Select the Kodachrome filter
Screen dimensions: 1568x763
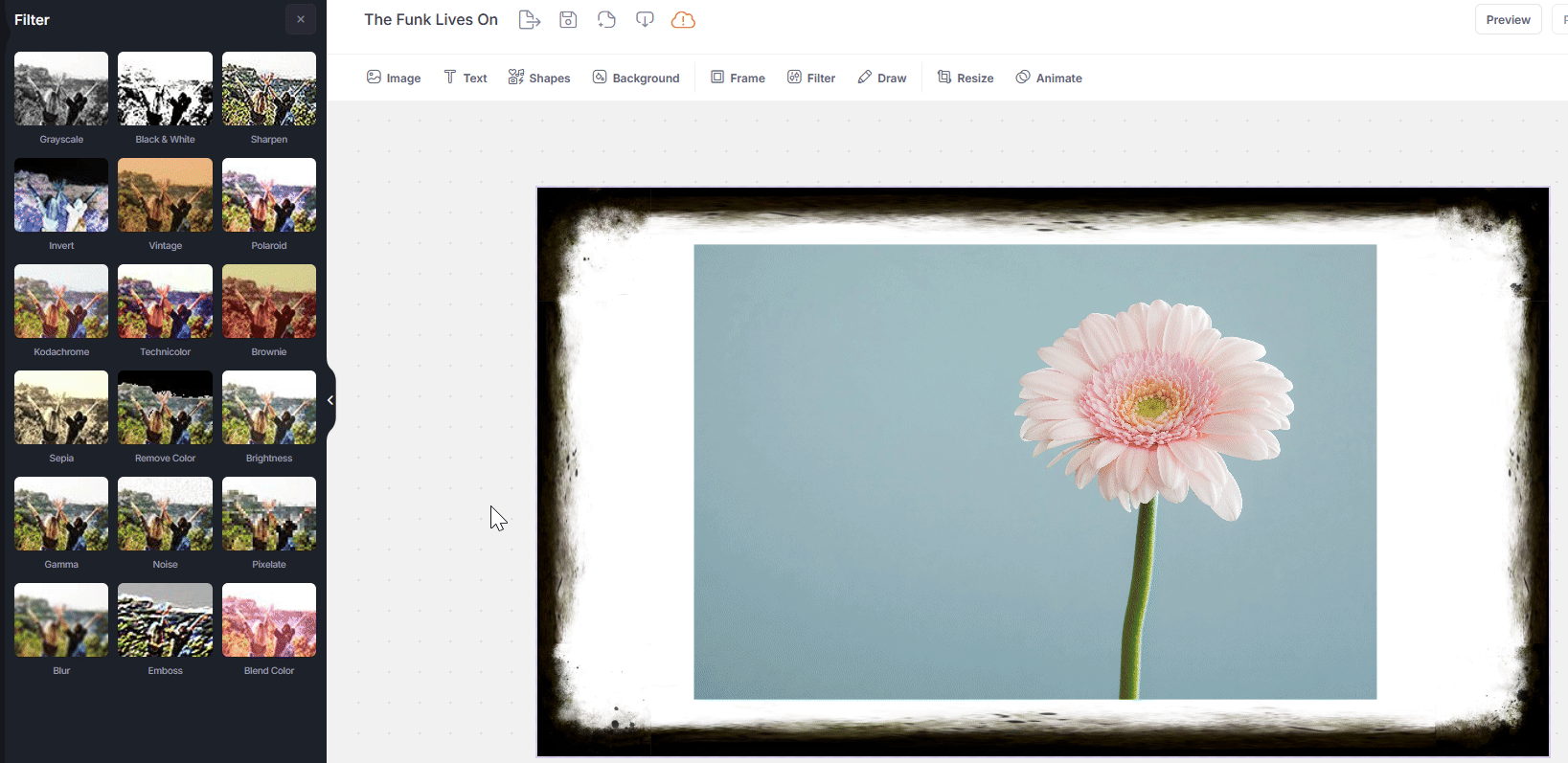[x=61, y=302]
